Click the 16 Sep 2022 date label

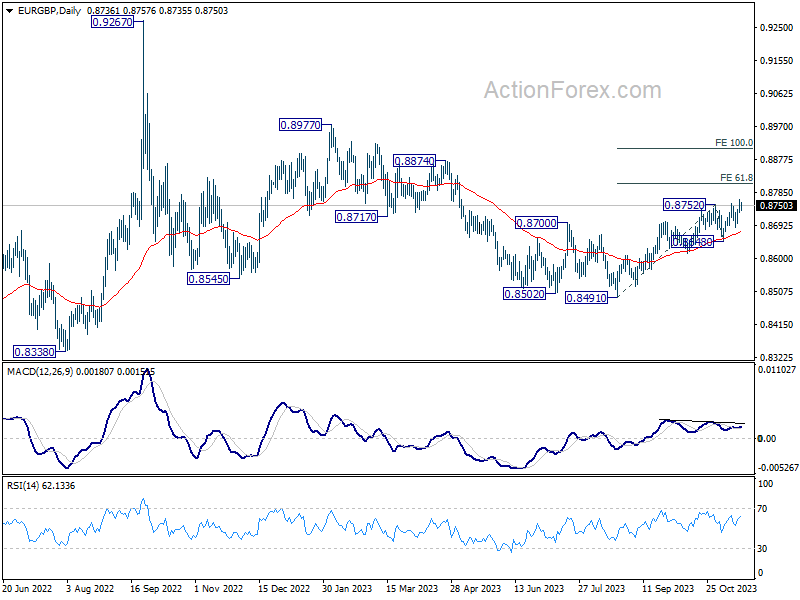156,588
